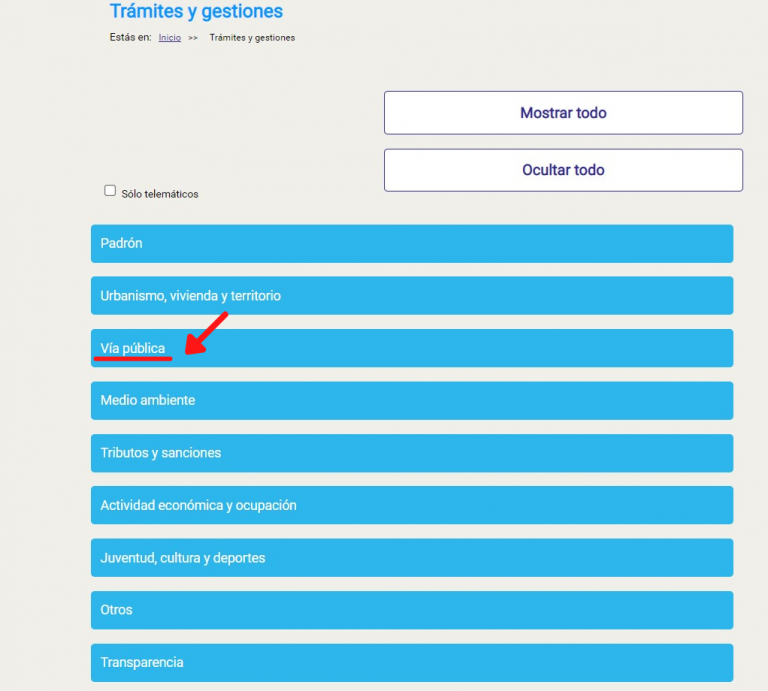Expand the Medio ambiente section
Image resolution: width=768 pixels, height=691 pixels.
pyautogui.click(x=411, y=400)
